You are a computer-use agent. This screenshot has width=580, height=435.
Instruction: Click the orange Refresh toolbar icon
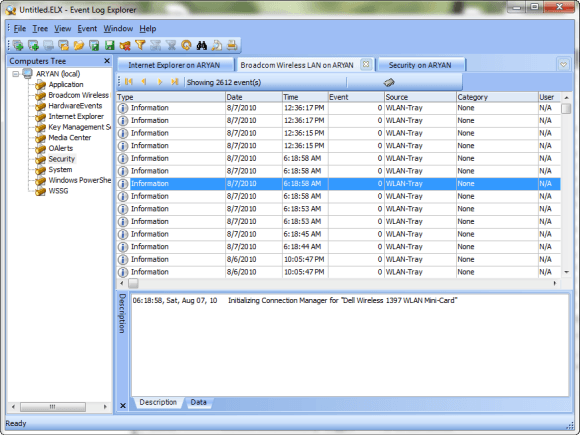click(186, 45)
